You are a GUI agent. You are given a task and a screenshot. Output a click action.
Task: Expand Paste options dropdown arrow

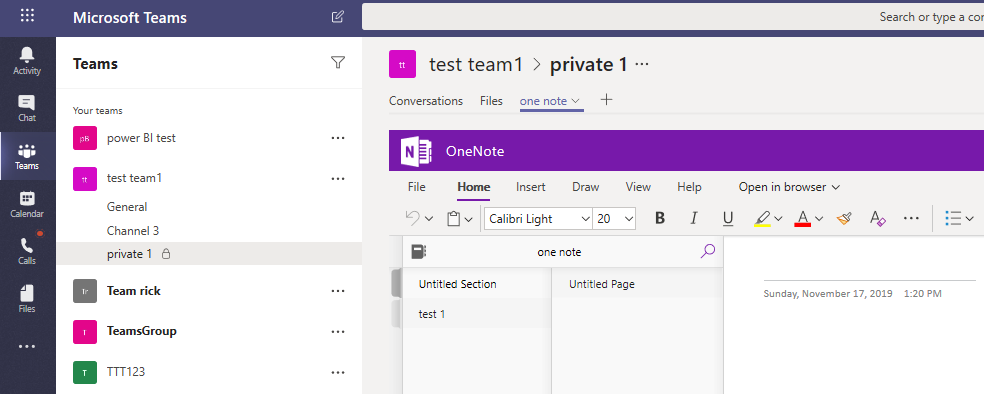coord(469,219)
